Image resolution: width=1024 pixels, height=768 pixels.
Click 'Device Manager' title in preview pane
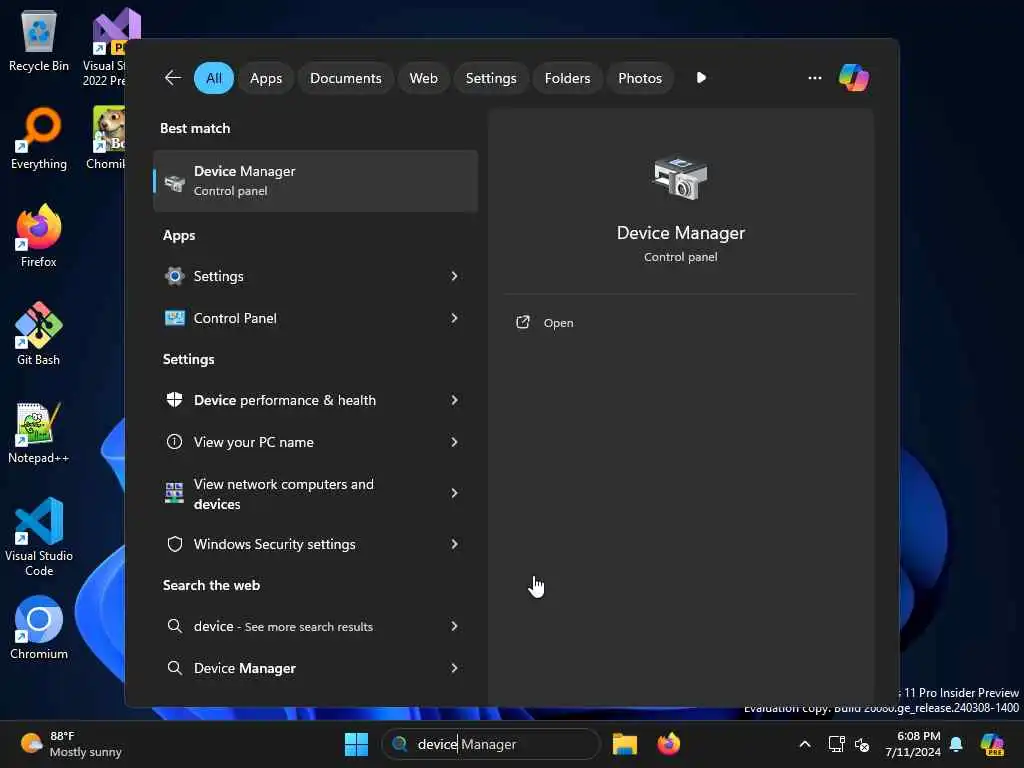[680, 233]
